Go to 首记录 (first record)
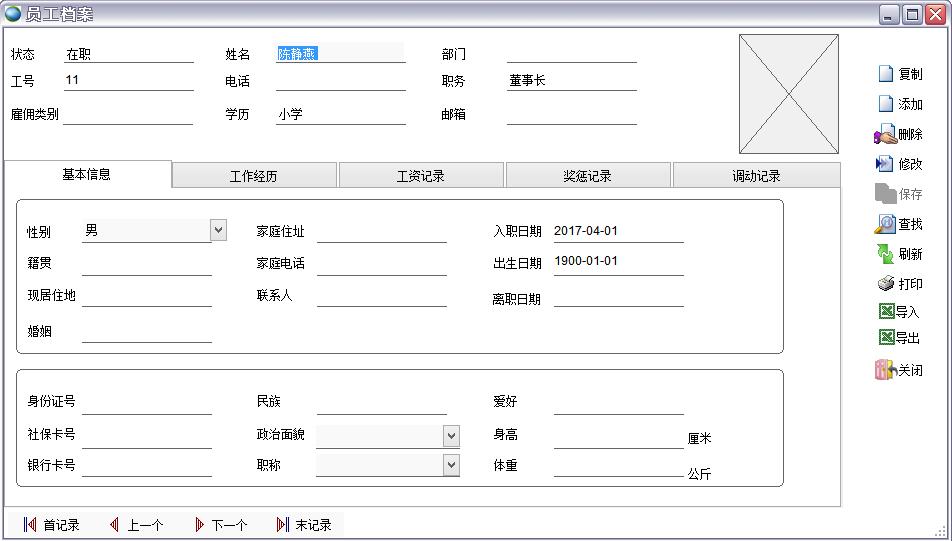 click(x=51, y=525)
